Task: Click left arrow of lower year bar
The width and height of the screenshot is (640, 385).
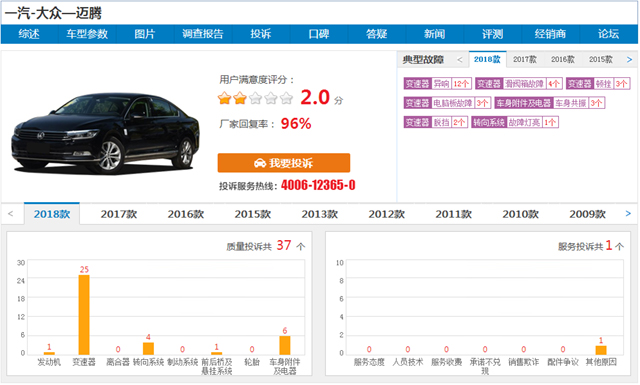Action: tap(11, 214)
